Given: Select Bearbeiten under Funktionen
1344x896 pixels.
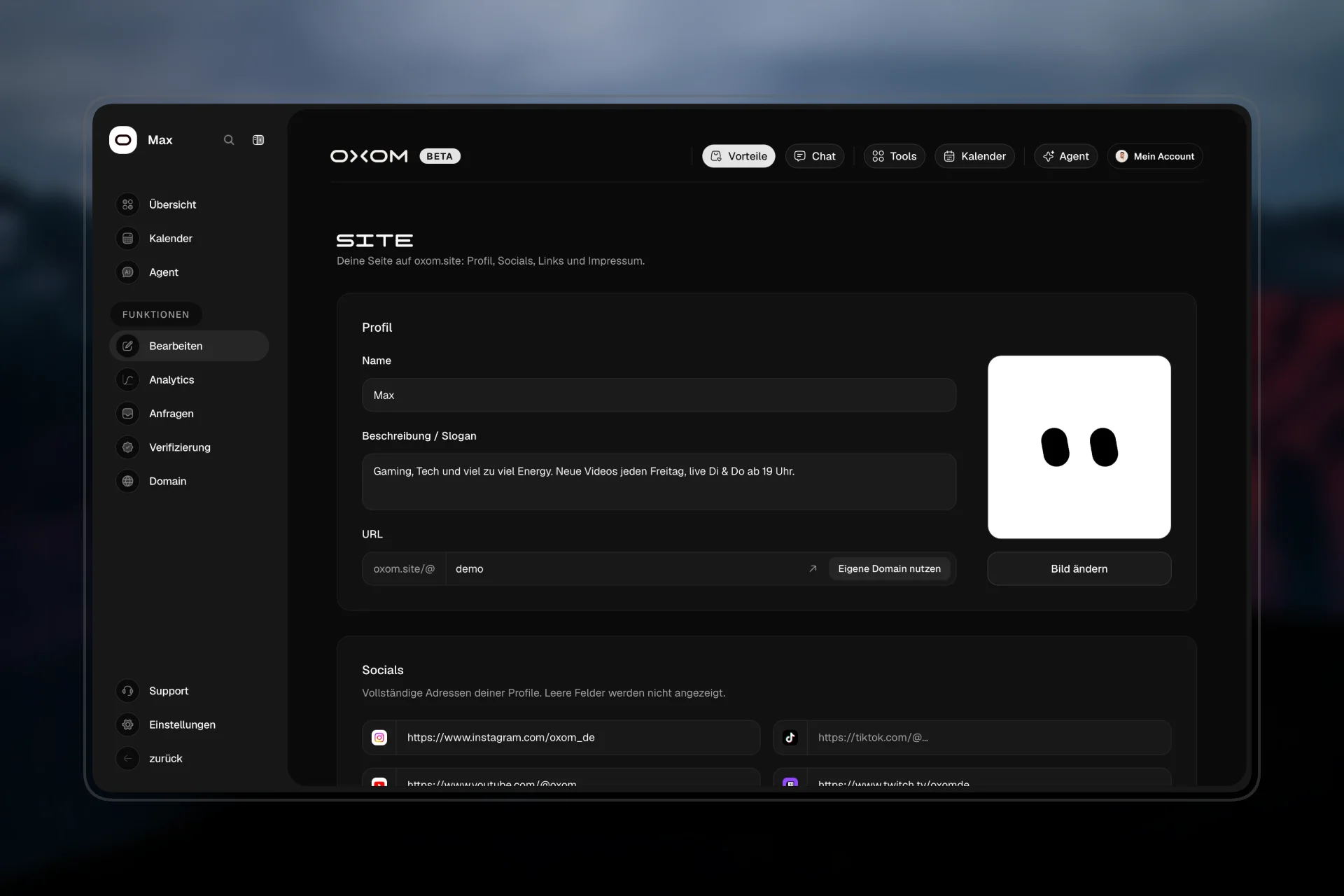Looking at the screenshot, I should point(189,346).
